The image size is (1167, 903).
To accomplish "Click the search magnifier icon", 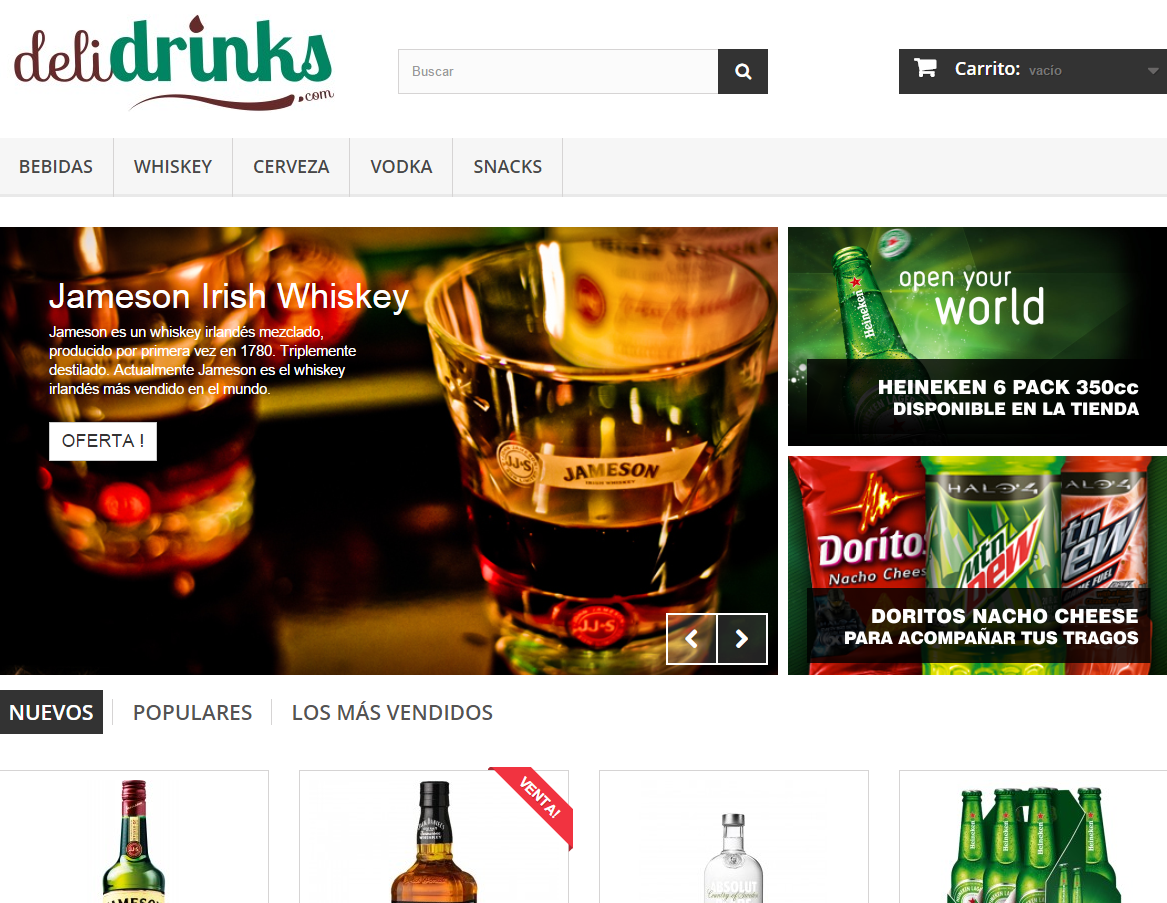I will [x=742, y=71].
